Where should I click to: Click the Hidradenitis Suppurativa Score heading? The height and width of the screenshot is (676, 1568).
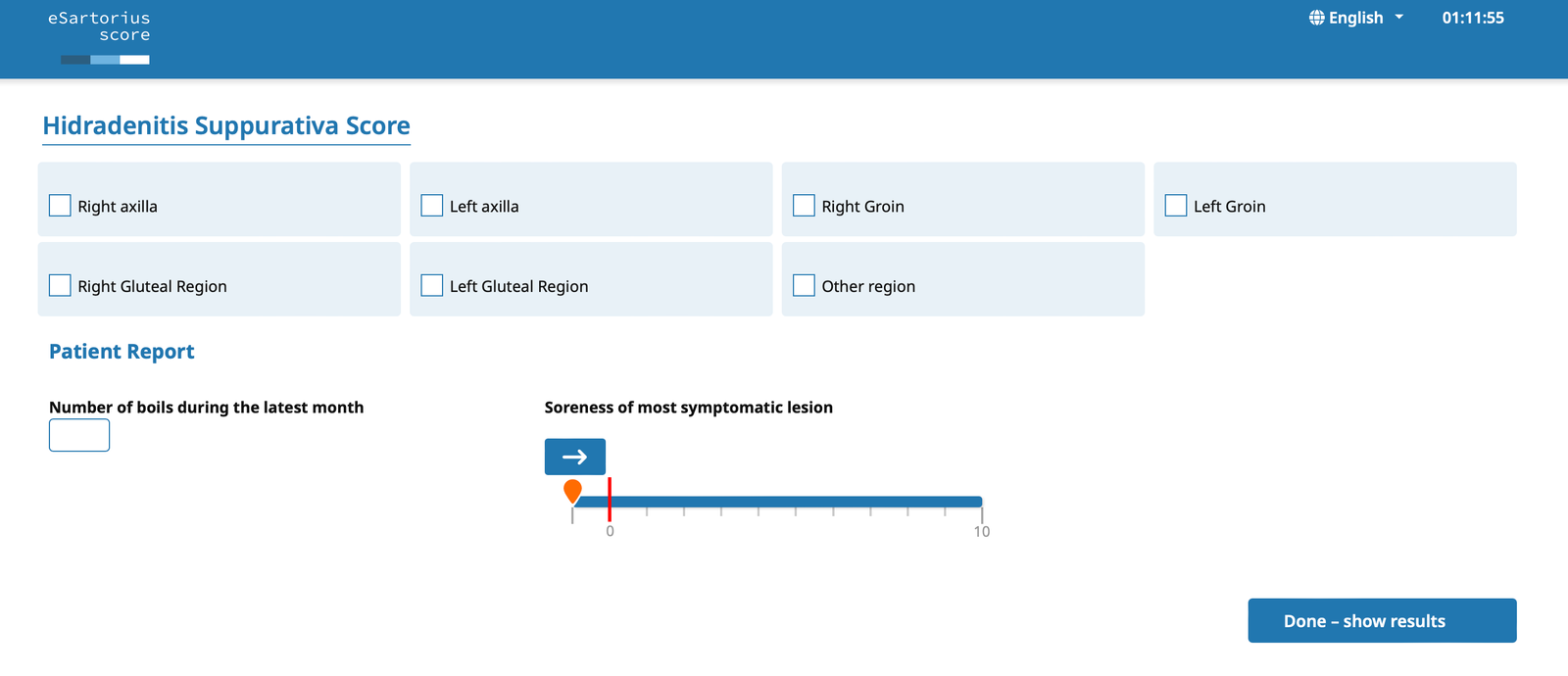(x=226, y=126)
